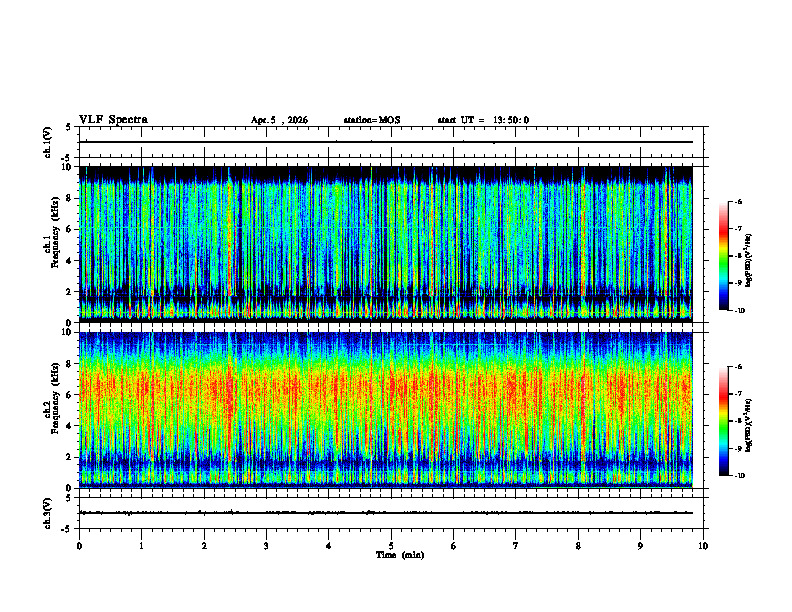This screenshot has width=792, height=612.
Task: Click the ch.2 colorbar "-7" tick label
Action: pos(738,394)
